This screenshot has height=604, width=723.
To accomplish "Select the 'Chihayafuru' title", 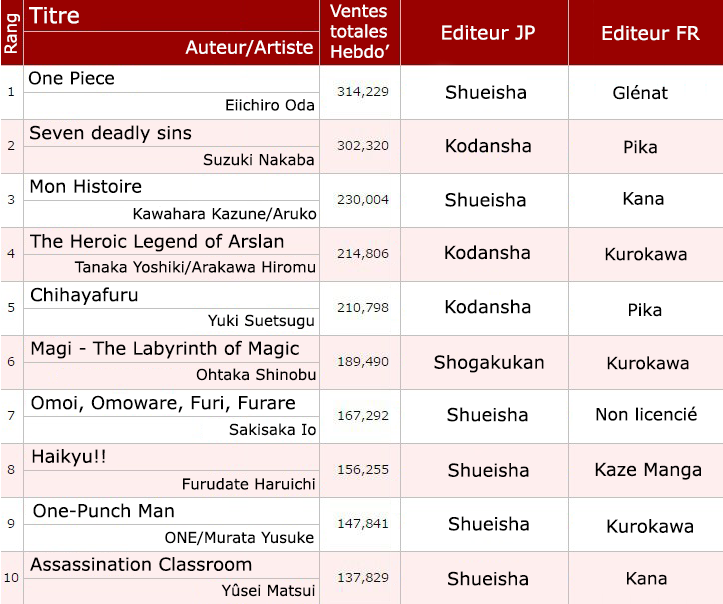I will point(84,295).
